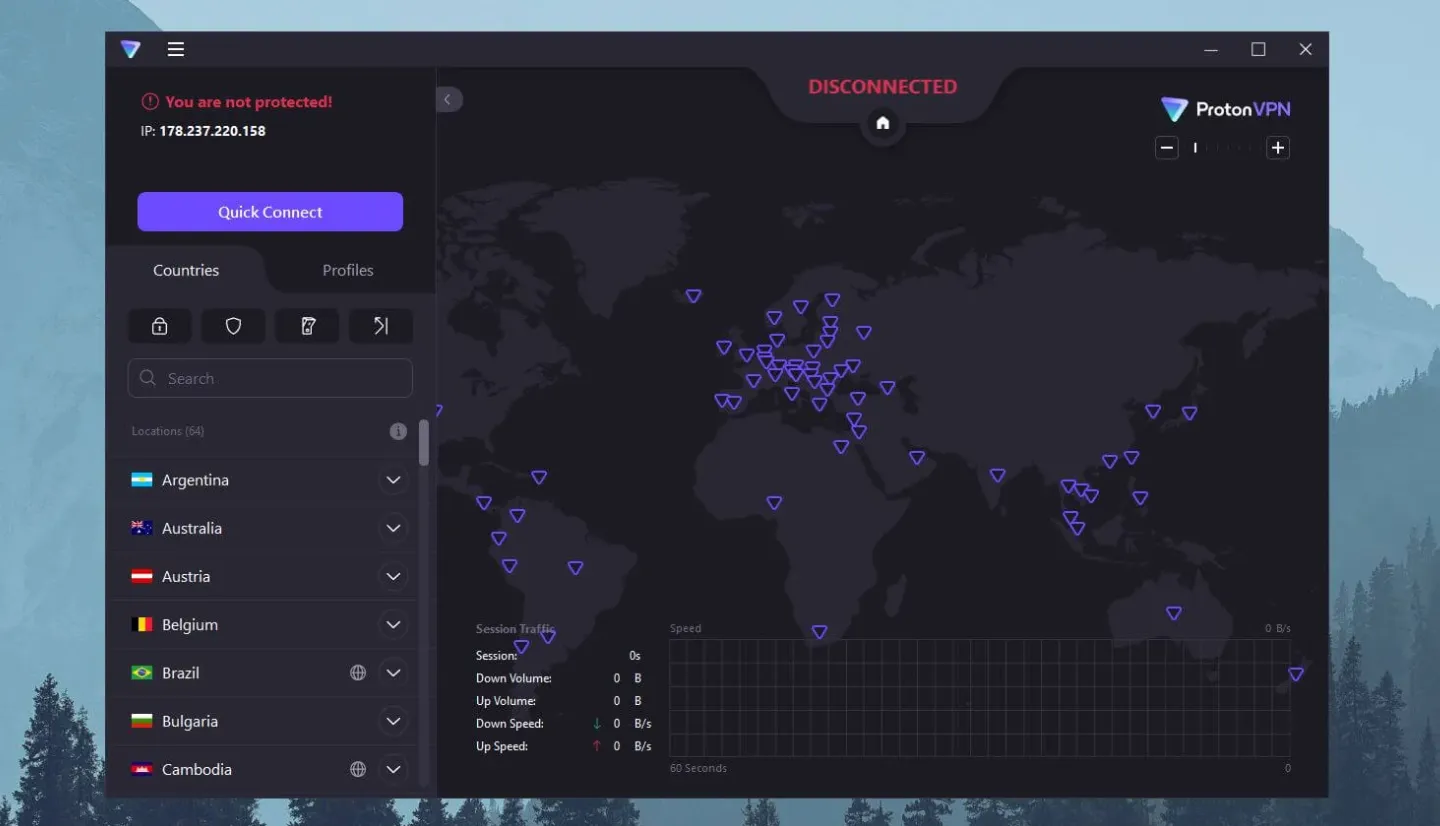
Task: Open the Port Forwarding icon
Action: (381, 326)
